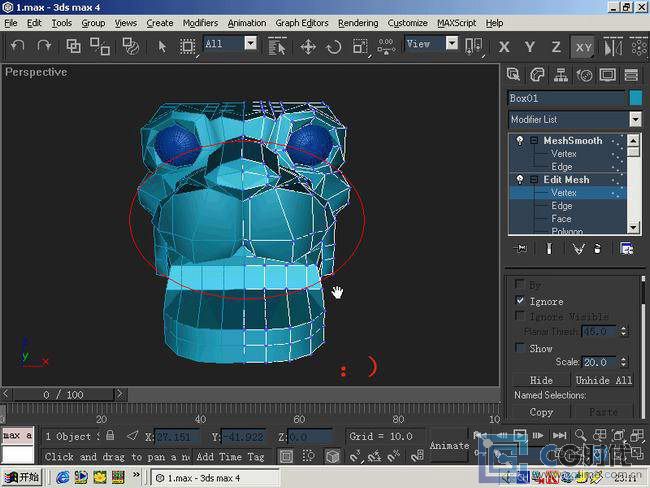Click Bind to Space Warp icon
The height and width of the screenshot is (488, 650).
[131, 46]
